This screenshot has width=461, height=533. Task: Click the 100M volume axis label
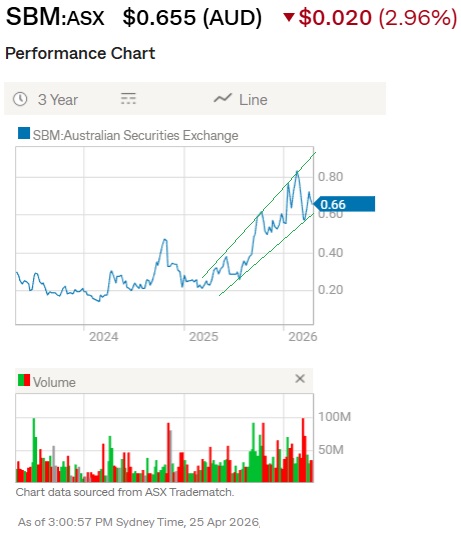335,417
